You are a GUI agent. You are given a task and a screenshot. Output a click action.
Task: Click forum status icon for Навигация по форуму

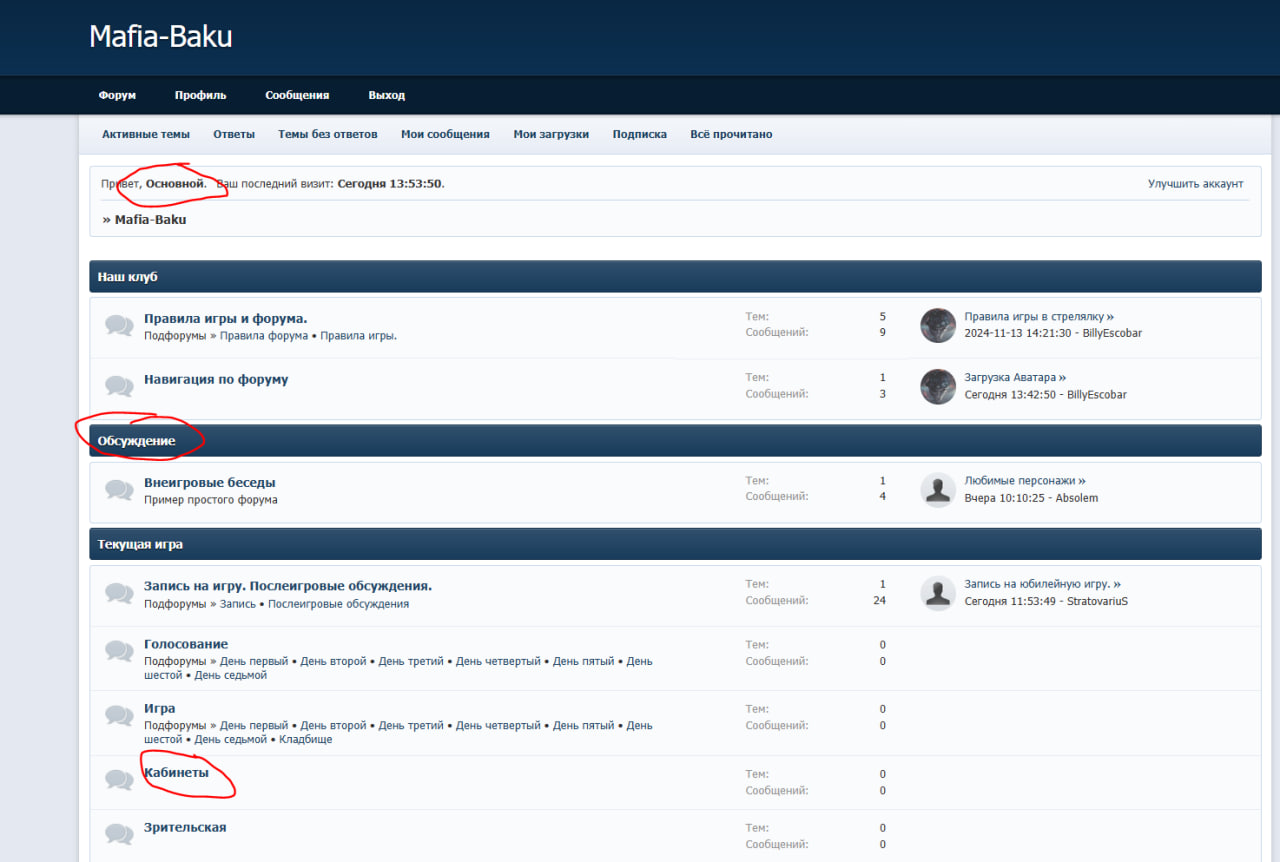[119, 386]
